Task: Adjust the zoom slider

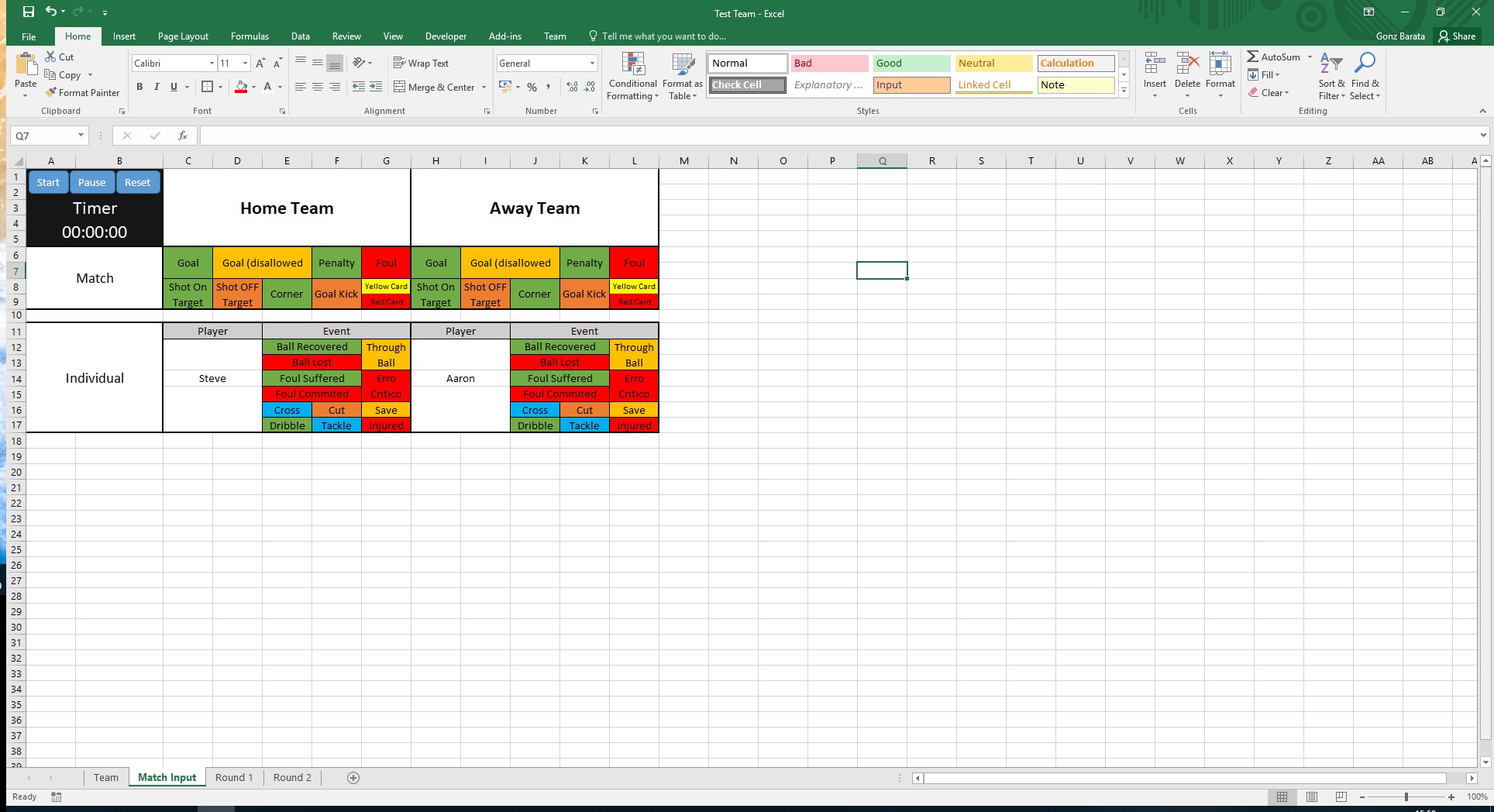Action: click(x=1406, y=797)
